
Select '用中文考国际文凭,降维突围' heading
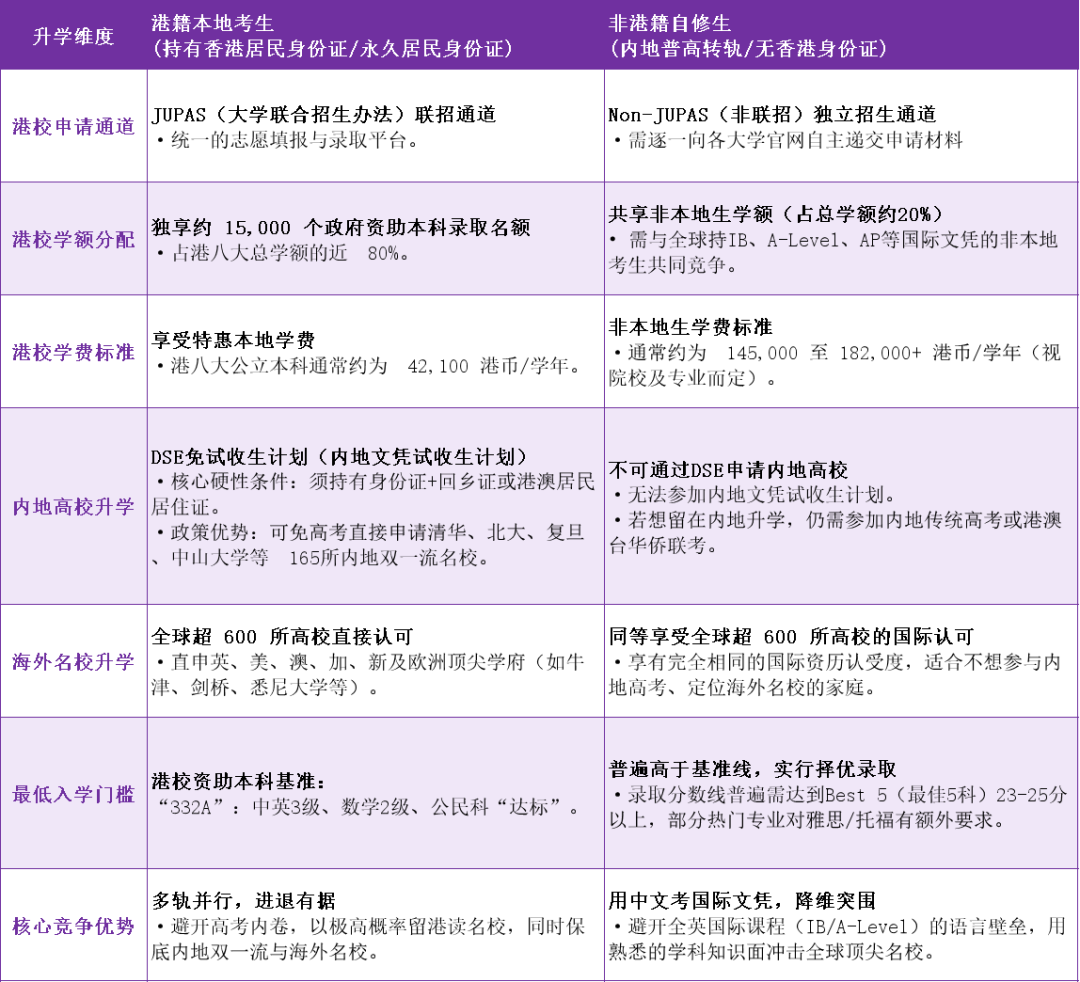coord(742,901)
